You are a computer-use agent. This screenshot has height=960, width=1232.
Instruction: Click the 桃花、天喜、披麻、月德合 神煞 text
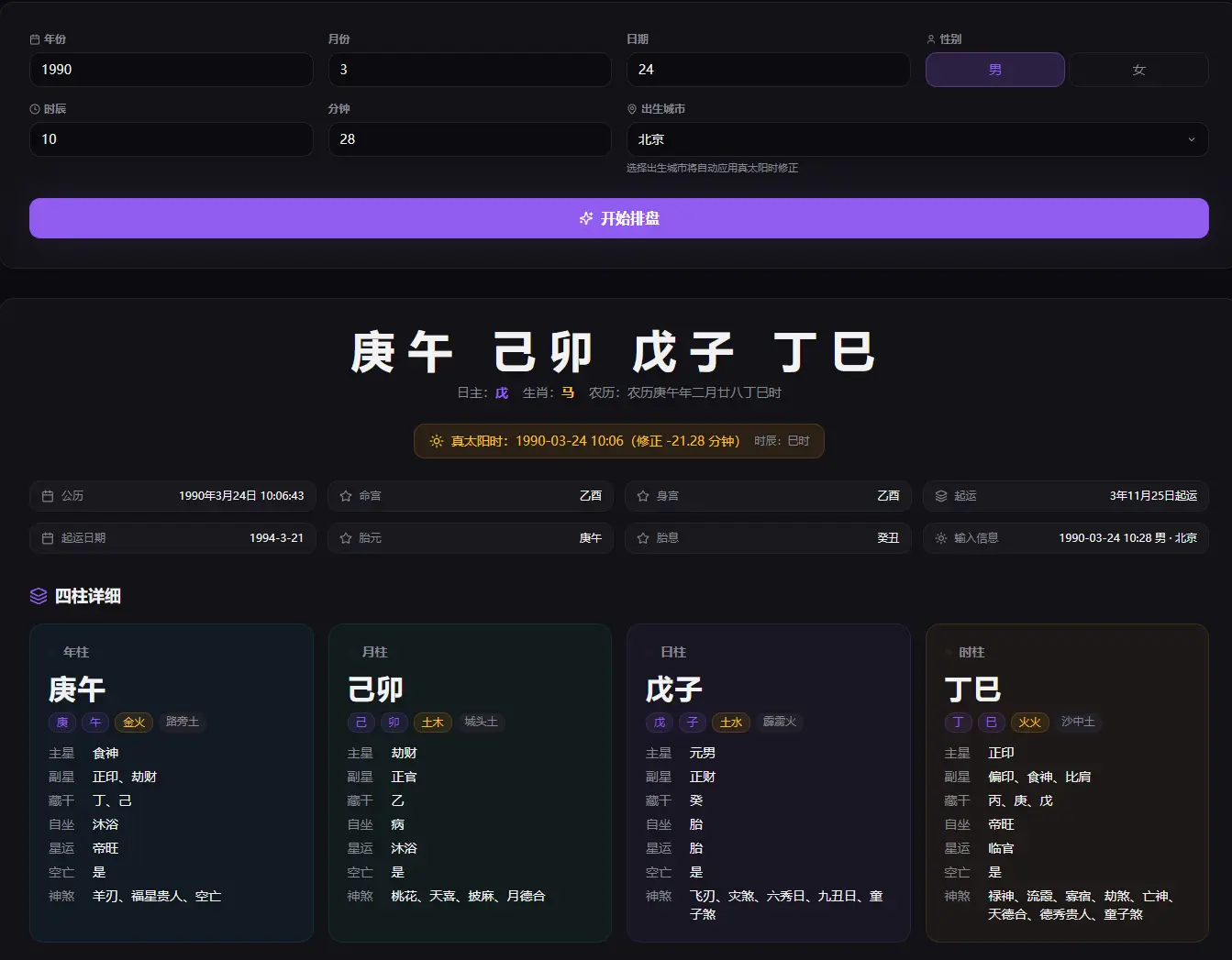(468, 897)
